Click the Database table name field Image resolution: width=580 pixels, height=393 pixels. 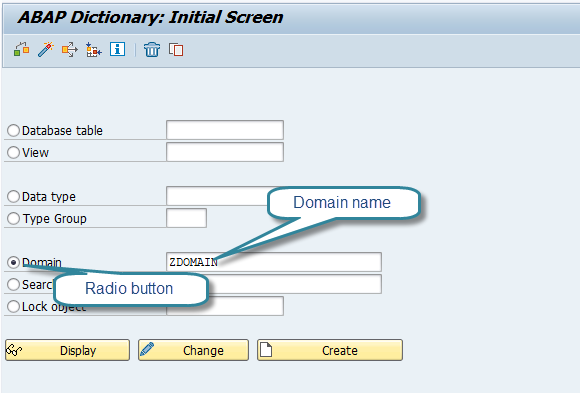[225, 130]
